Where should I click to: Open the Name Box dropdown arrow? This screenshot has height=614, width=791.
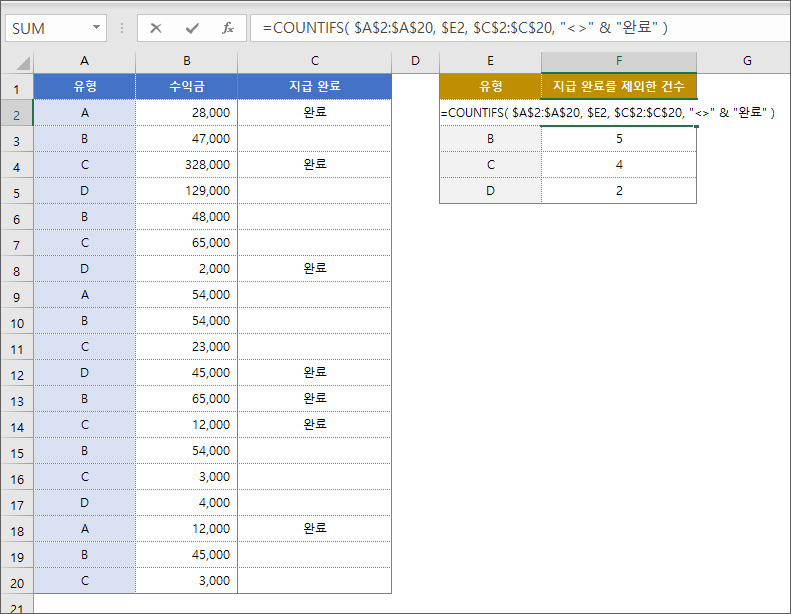coord(96,28)
